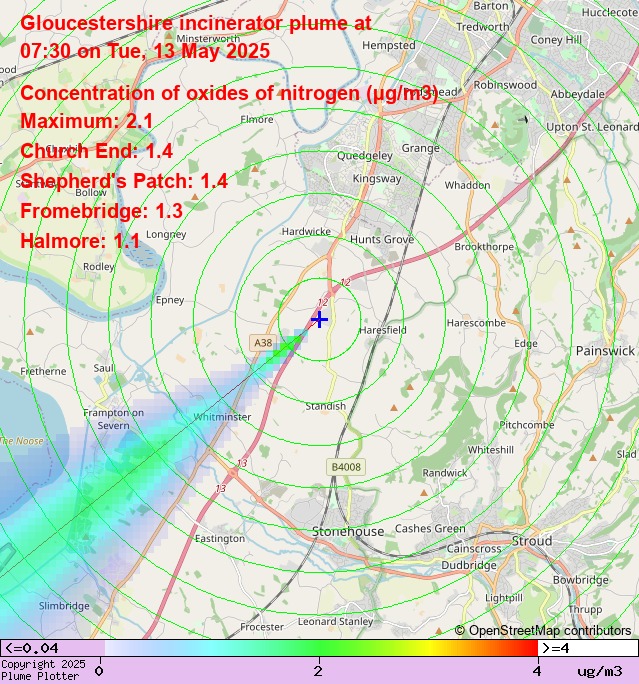
Task: Click the 'Harescombe' village label
Action: pyautogui.click(x=476, y=323)
